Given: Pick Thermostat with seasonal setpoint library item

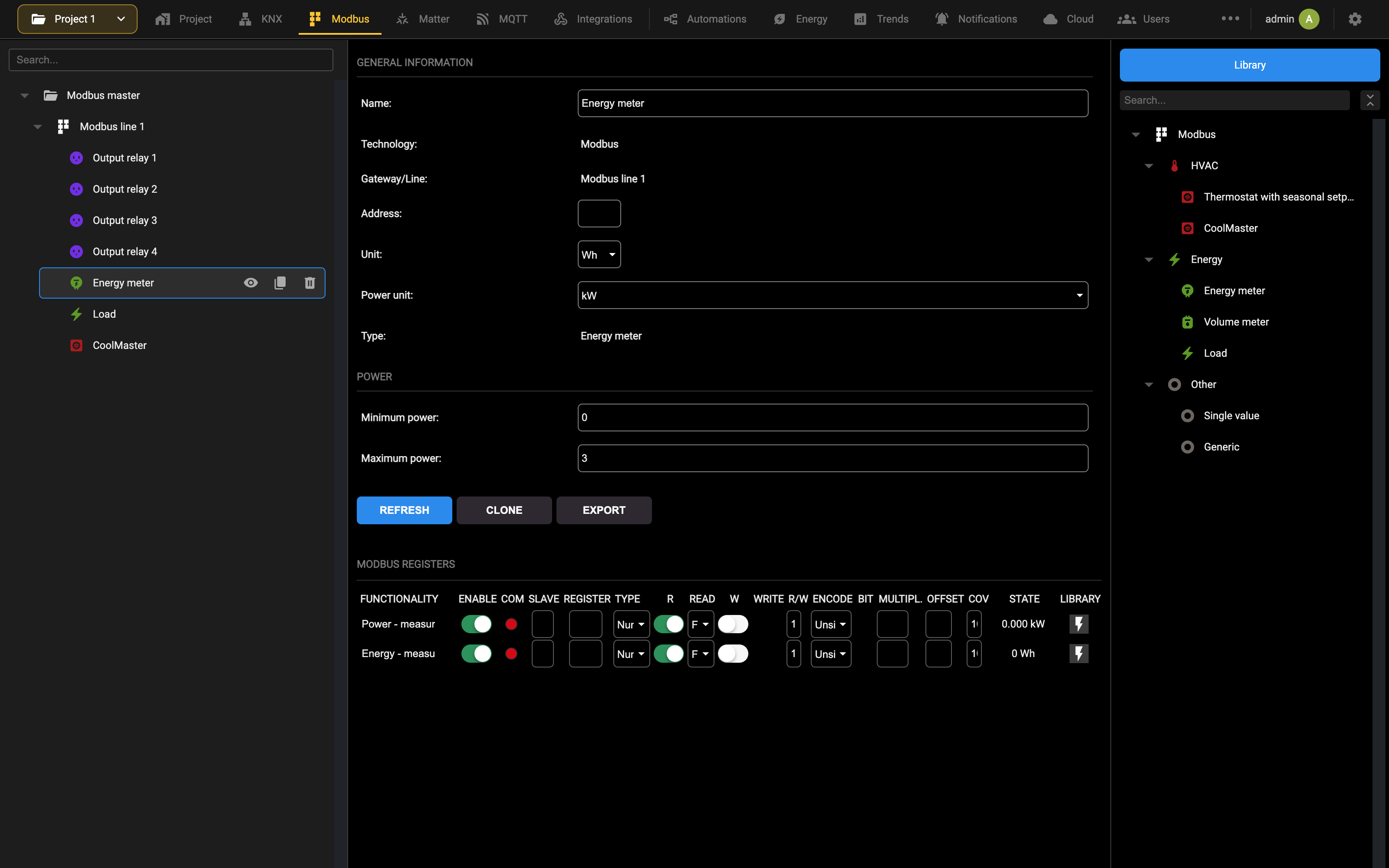Looking at the screenshot, I should click(x=1278, y=197).
